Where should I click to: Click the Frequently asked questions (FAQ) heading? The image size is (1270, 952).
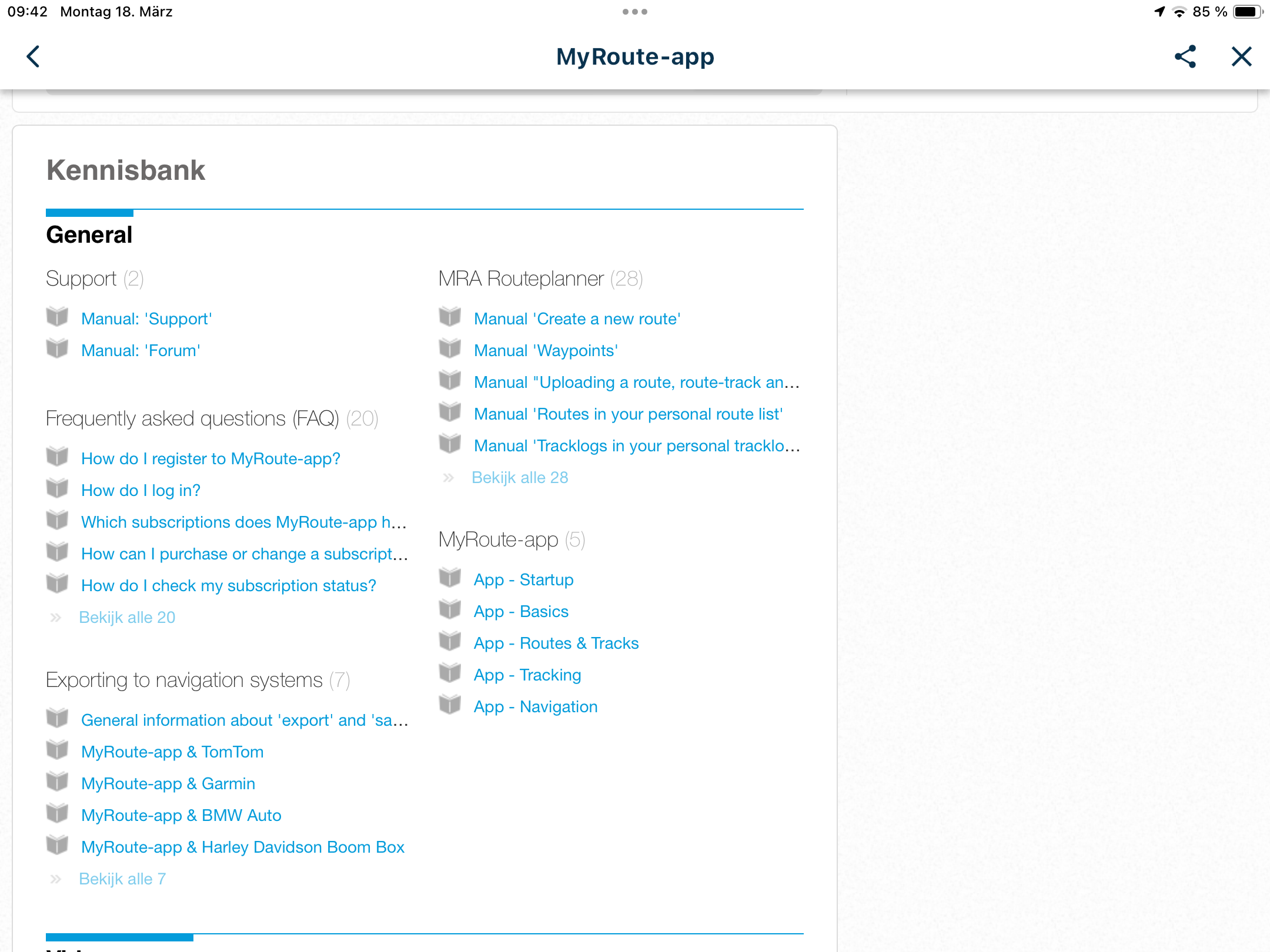[212, 418]
